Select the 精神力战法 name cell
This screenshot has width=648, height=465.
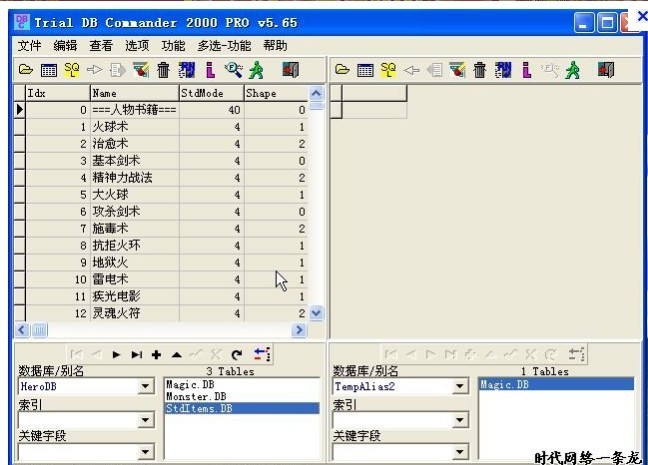click(x=135, y=178)
